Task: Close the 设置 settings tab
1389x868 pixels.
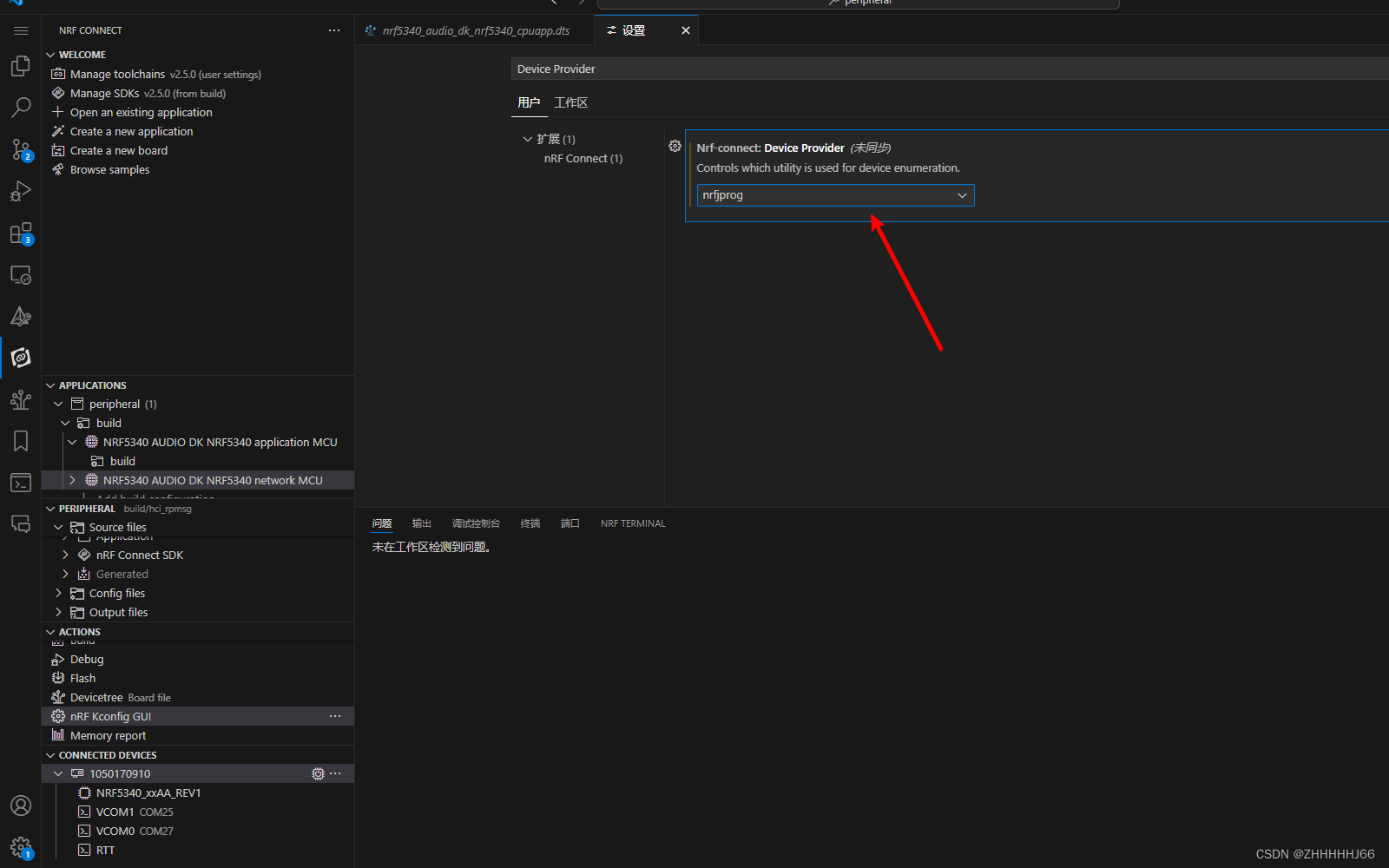Action: coord(686,30)
